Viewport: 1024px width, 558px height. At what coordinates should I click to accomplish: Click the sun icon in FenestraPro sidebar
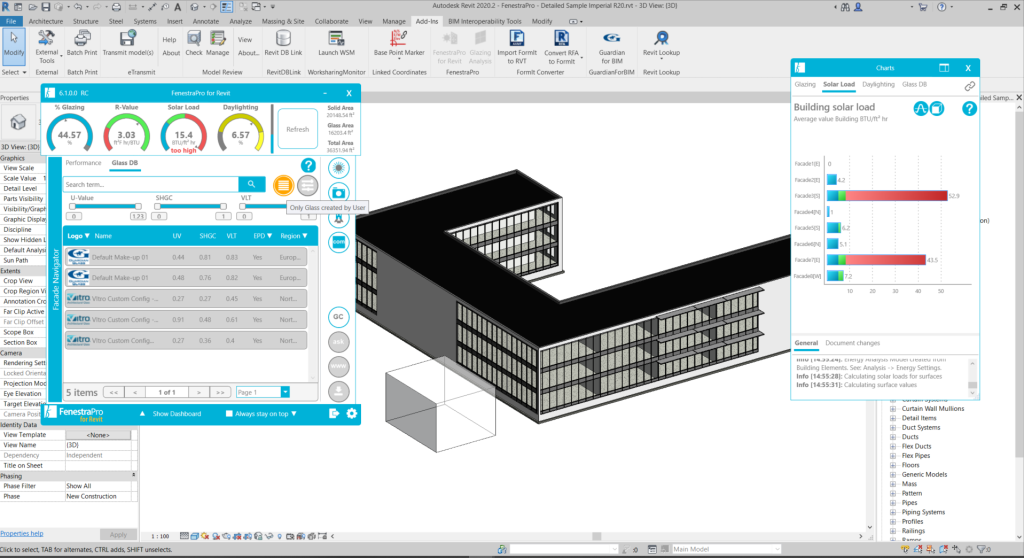click(x=338, y=168)
